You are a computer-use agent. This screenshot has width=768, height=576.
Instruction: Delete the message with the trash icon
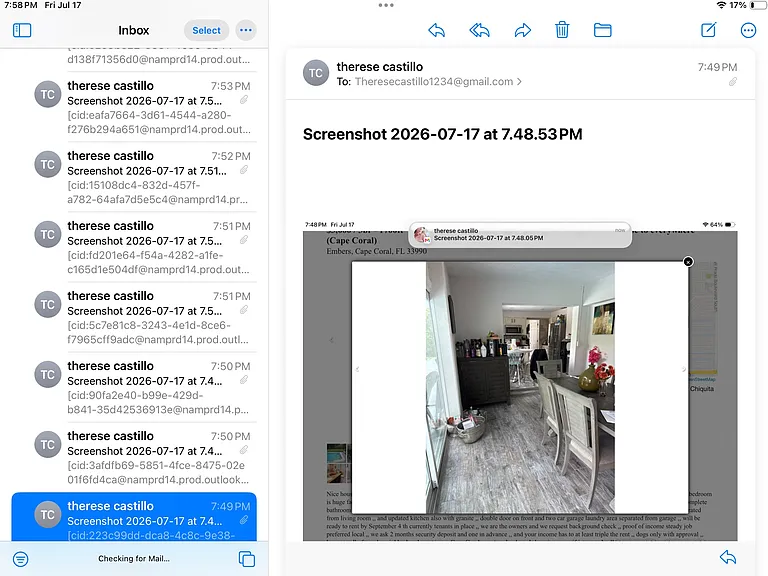click(x=562, y=30)
